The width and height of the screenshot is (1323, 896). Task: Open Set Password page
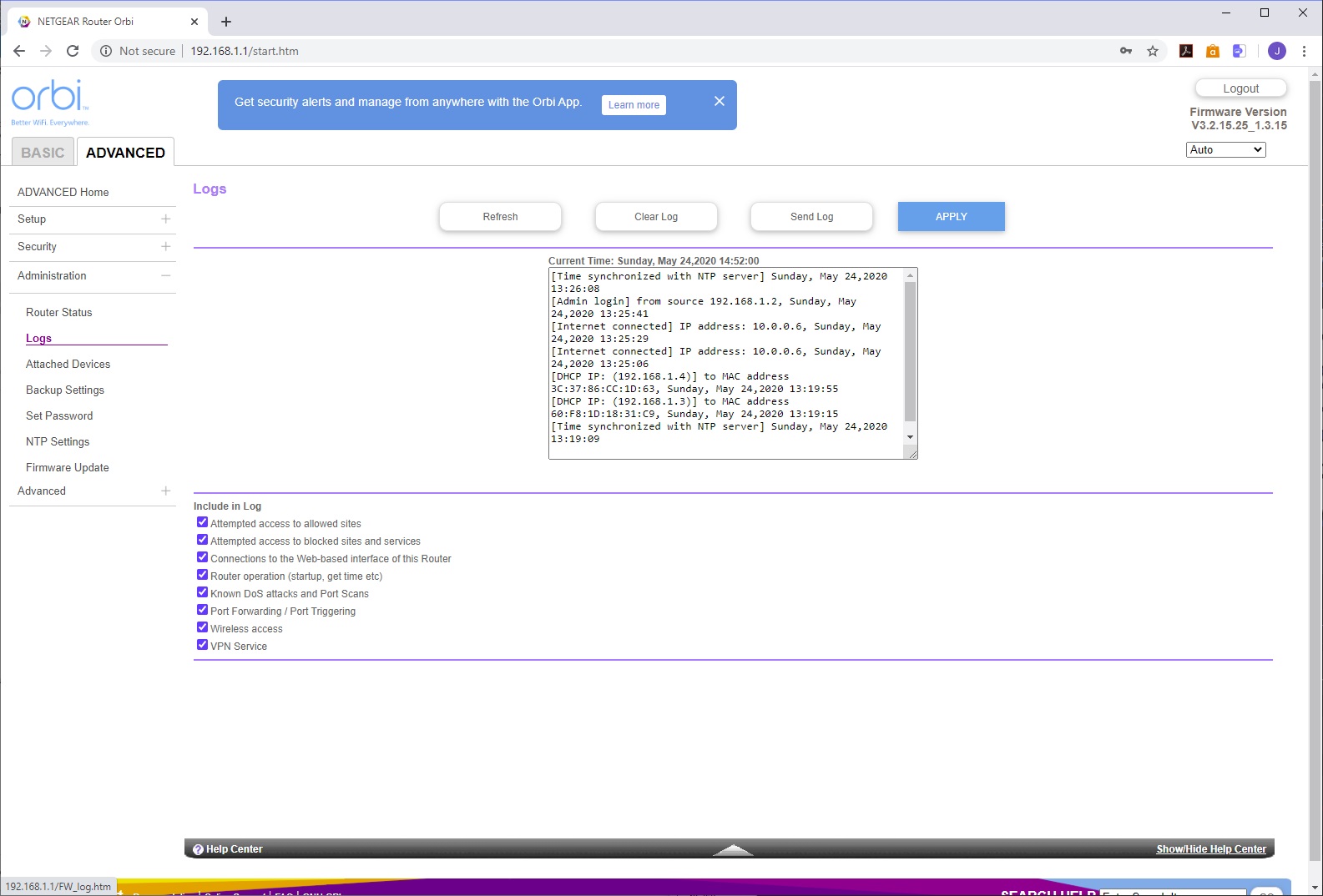(59, 415)
